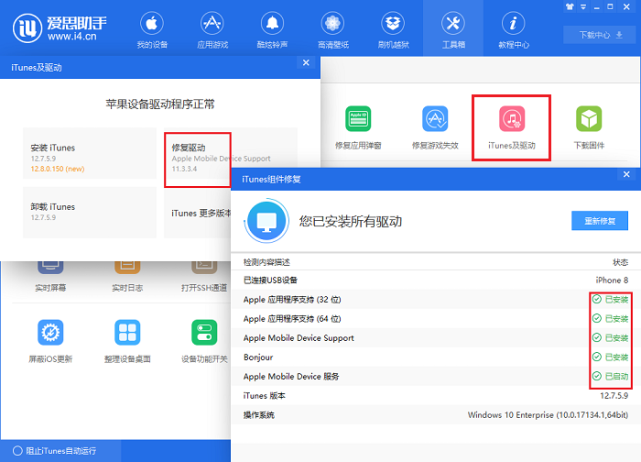Click iTunes 更多版本 option tile
Screen dimensions: 641x462
pyautogui.click(x=197, y=213)
